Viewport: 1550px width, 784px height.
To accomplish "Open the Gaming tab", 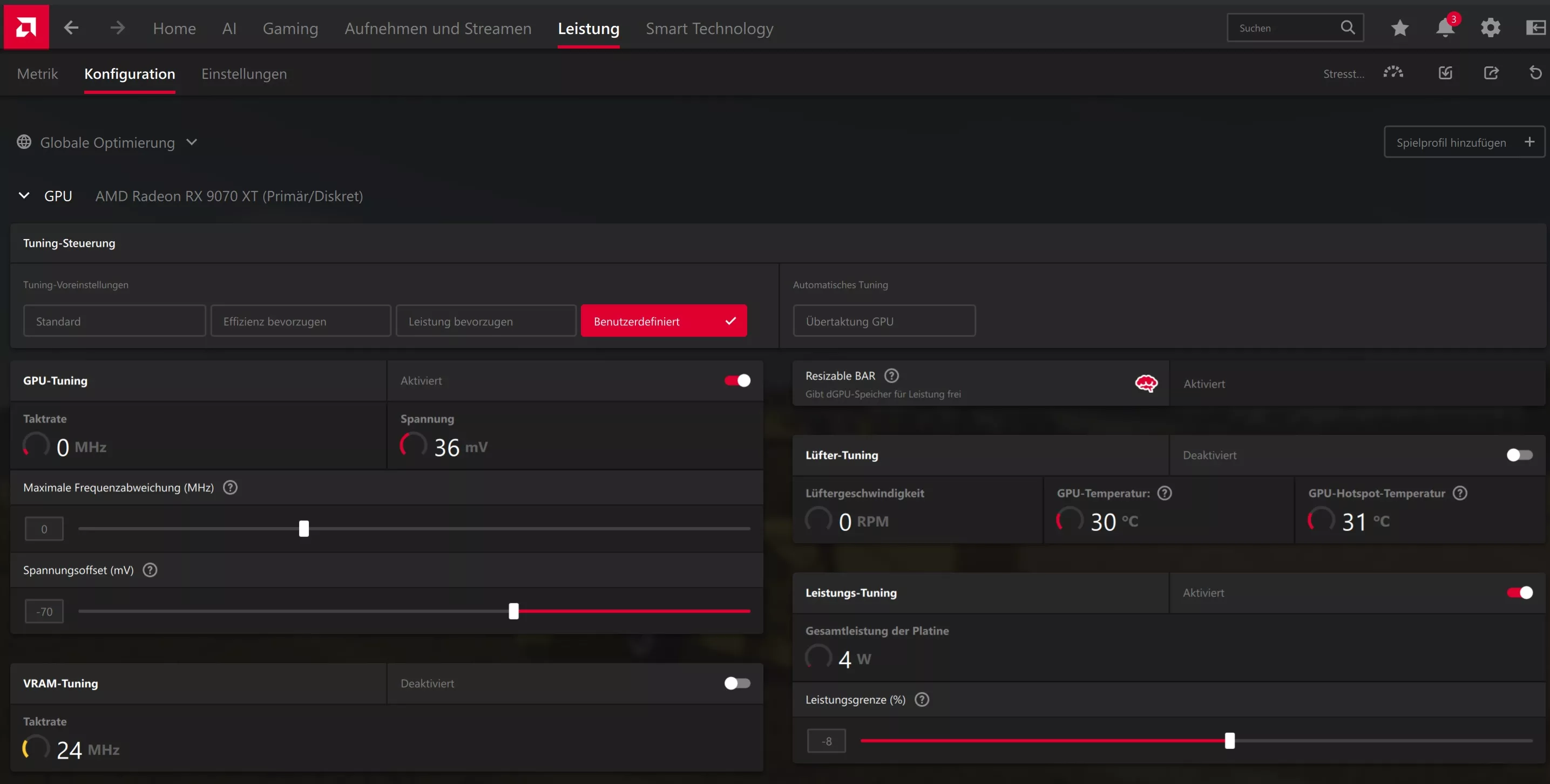I will (x=290, y=28).
